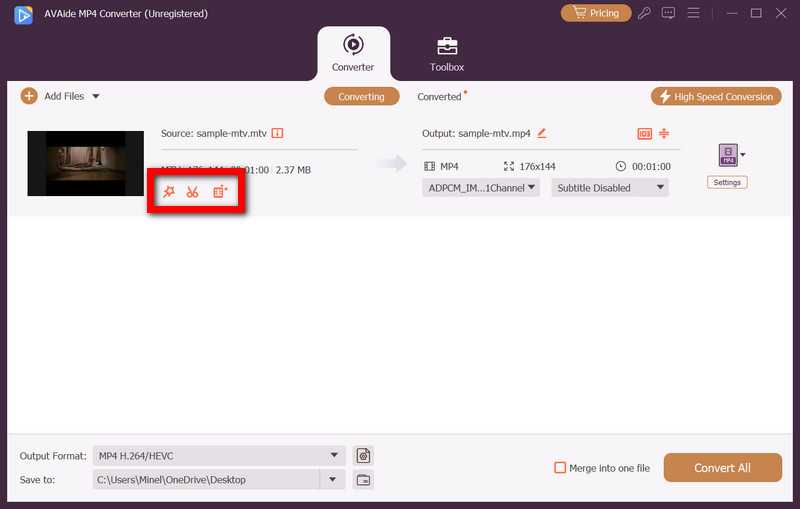
Task: Switch to the Toolbox tab
Action: (447, 54)
